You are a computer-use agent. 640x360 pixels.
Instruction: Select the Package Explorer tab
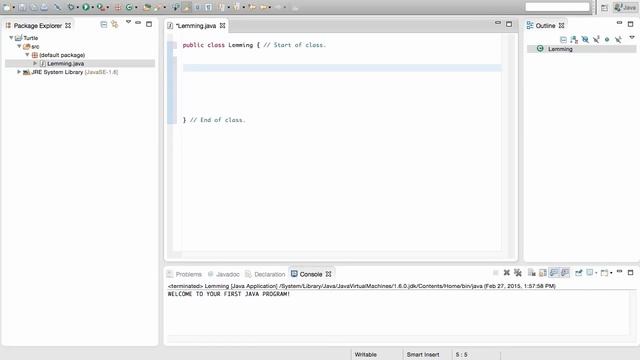click(38, 25)
